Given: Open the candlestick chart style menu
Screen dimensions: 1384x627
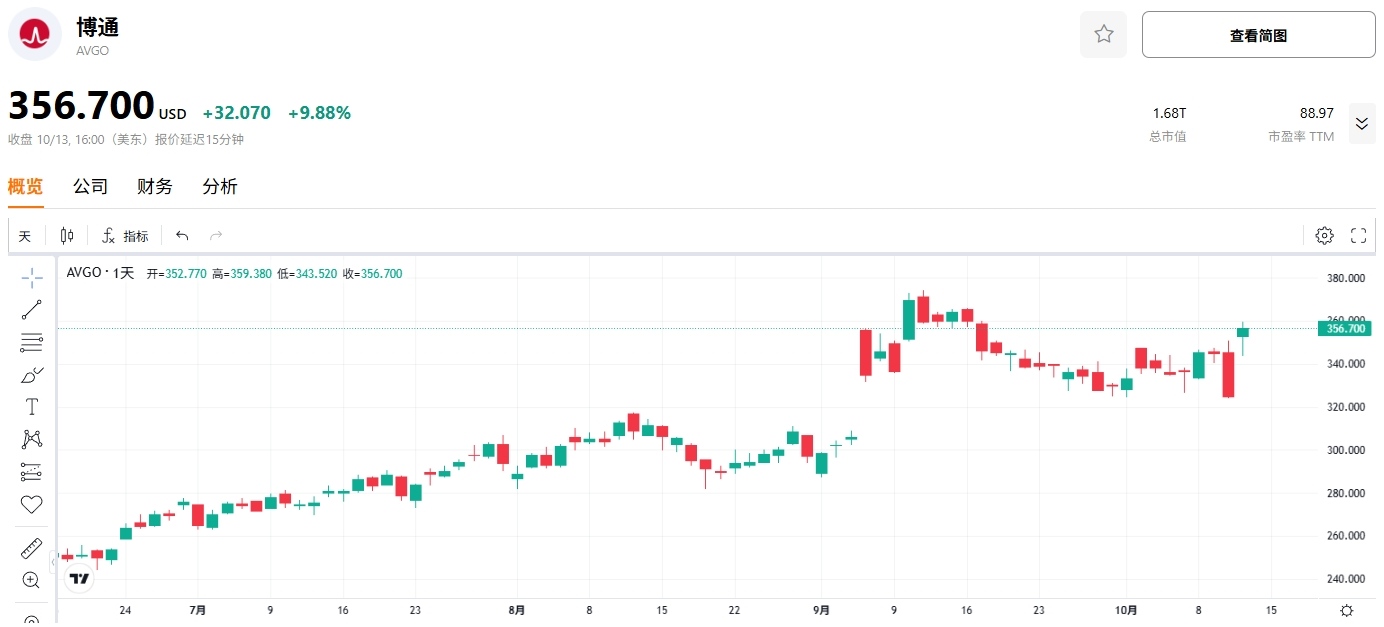Looking at the screenshot, I should (67, 236).
